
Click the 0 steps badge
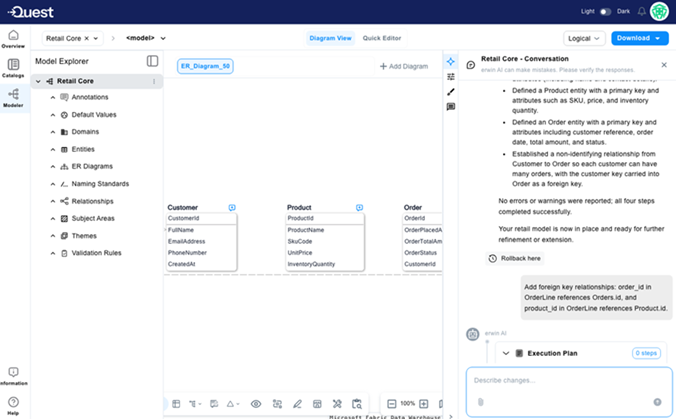646,353
